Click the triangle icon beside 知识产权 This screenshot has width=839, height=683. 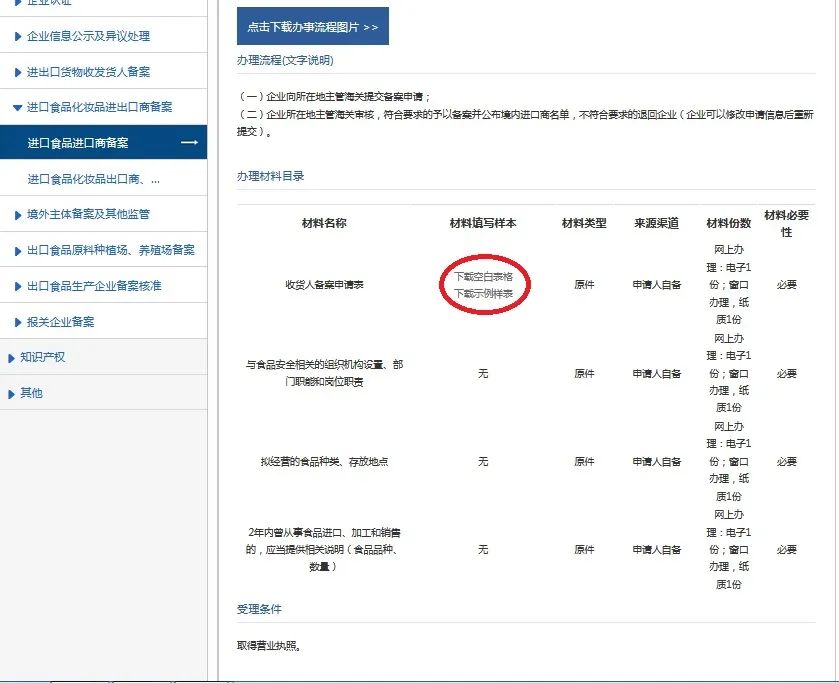11,358
